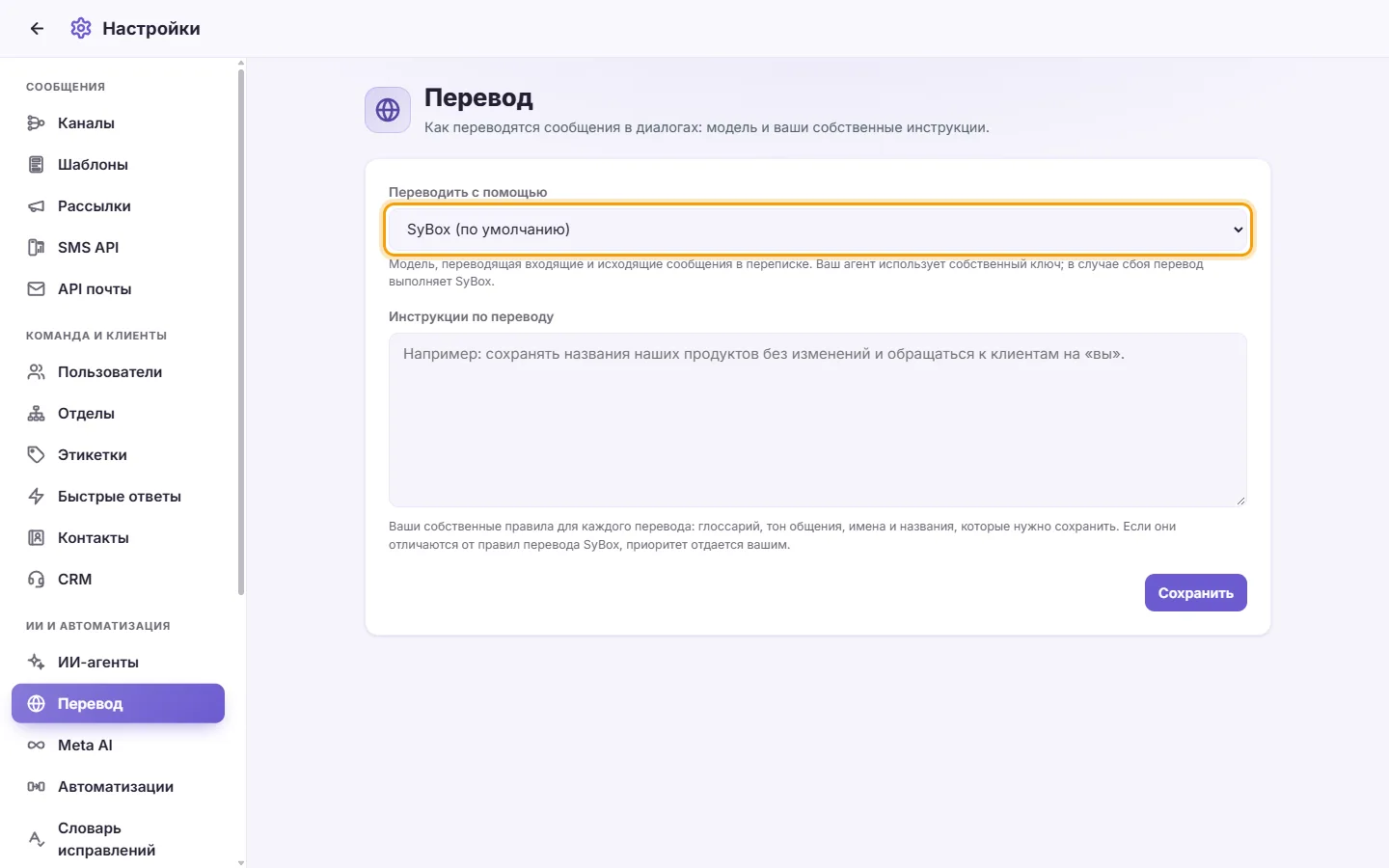The width and height of the screenshot is (1389, 868).
Task: Click the Шаблоны sidebar icon
Action: [37, 165]
